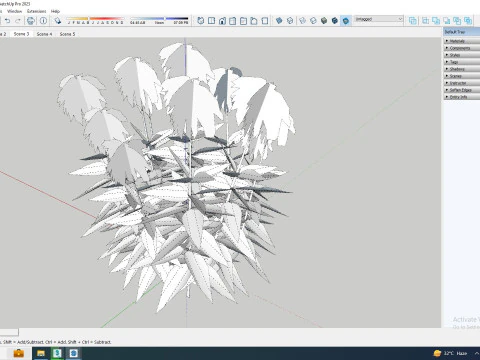Toggle Back Edges style icon
Viewport: 480px width, 360px height.
click(x=290, y=21)
